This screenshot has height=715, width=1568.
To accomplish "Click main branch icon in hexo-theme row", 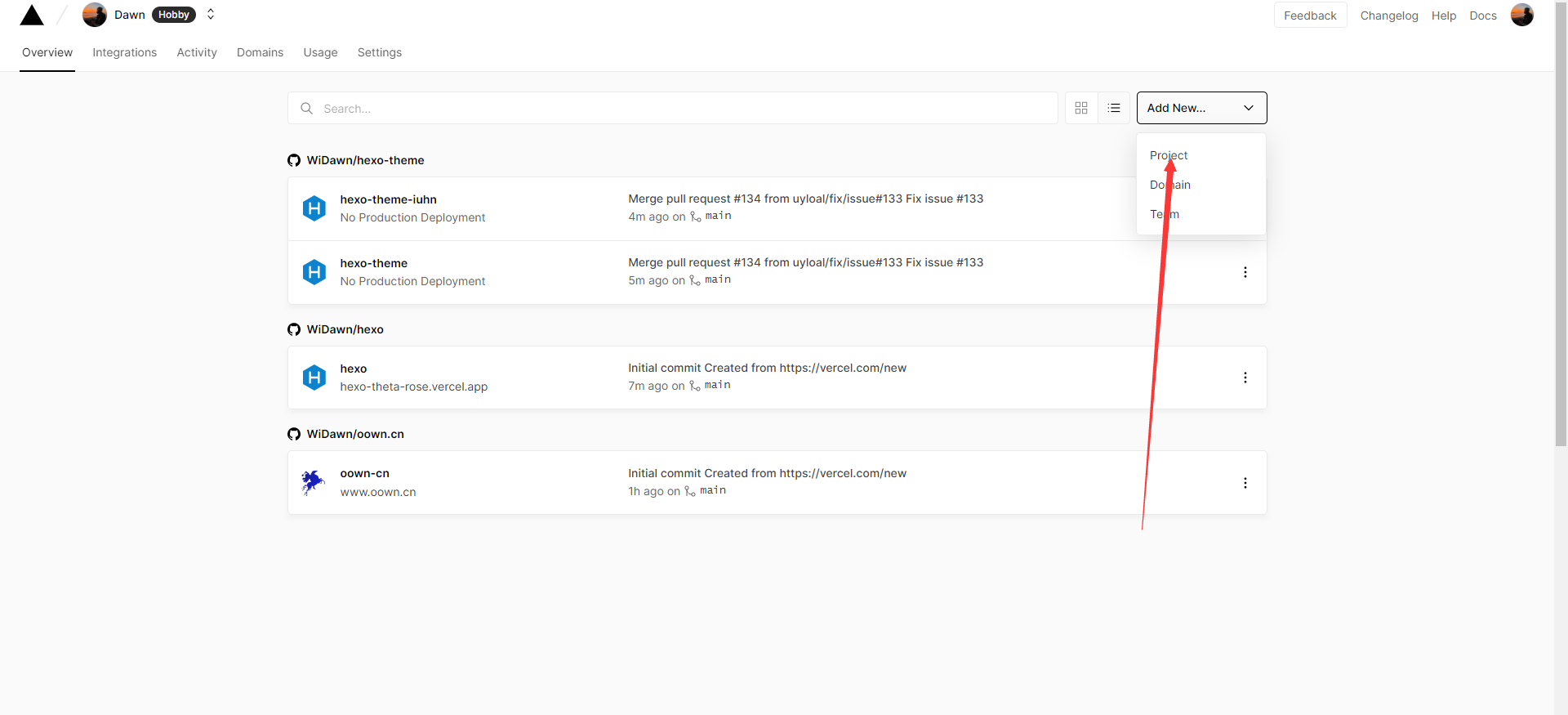I will (695, 280).
